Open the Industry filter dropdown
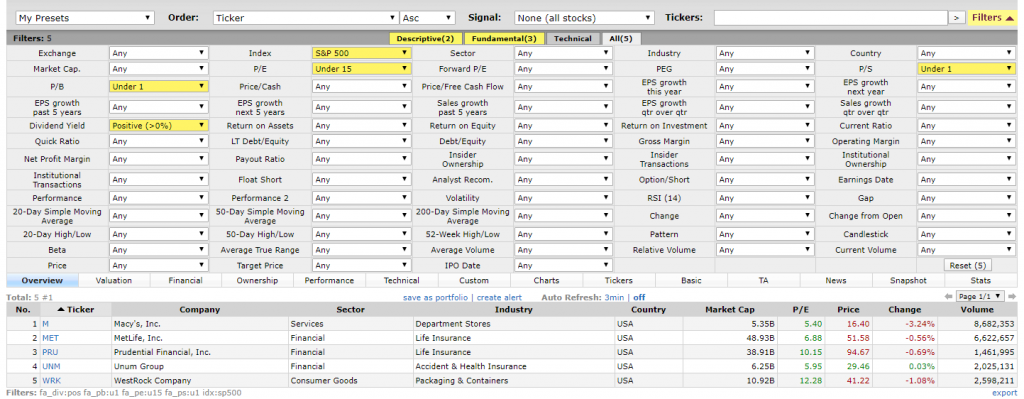 pos(765,54)
